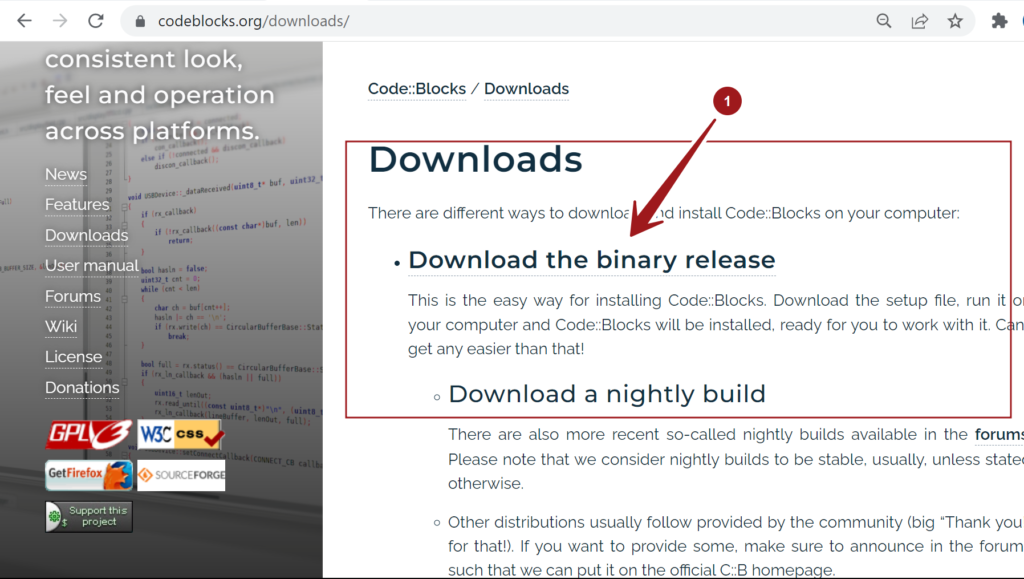1024x579 pixels.
Task: Click the padlock site security icon
Action: point(138,19)
